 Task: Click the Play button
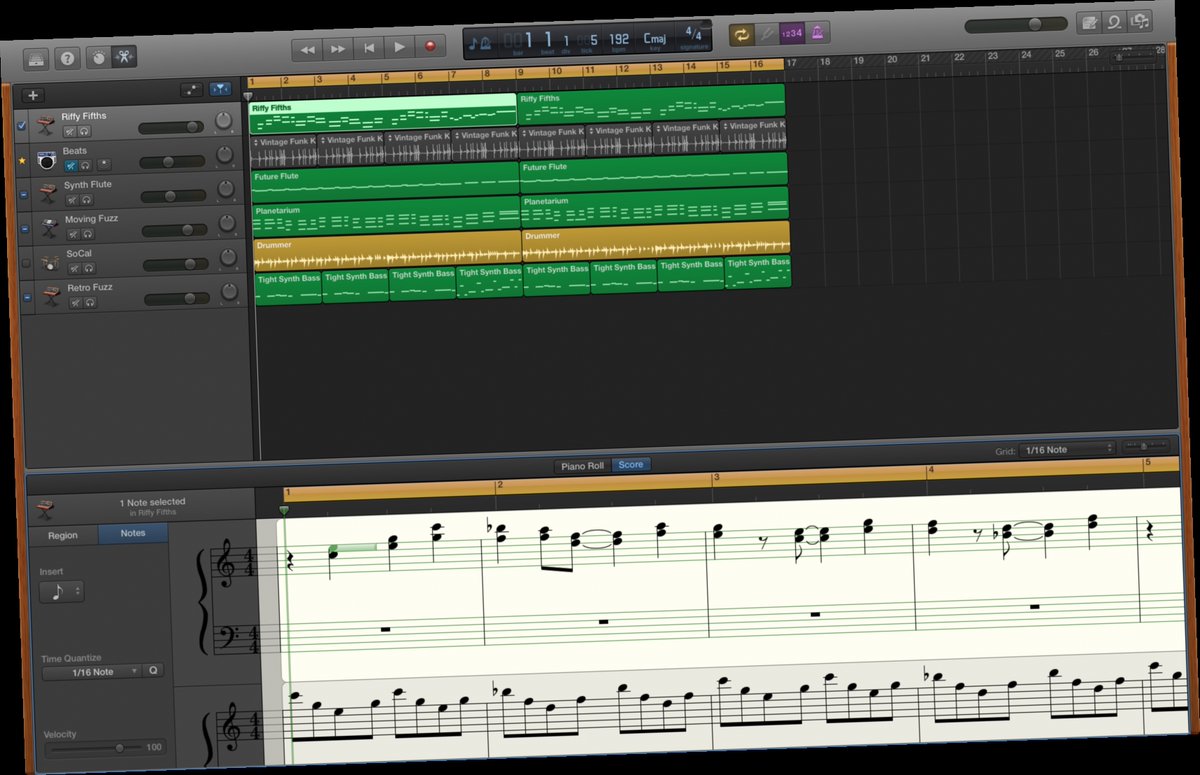tap(400, 47)
